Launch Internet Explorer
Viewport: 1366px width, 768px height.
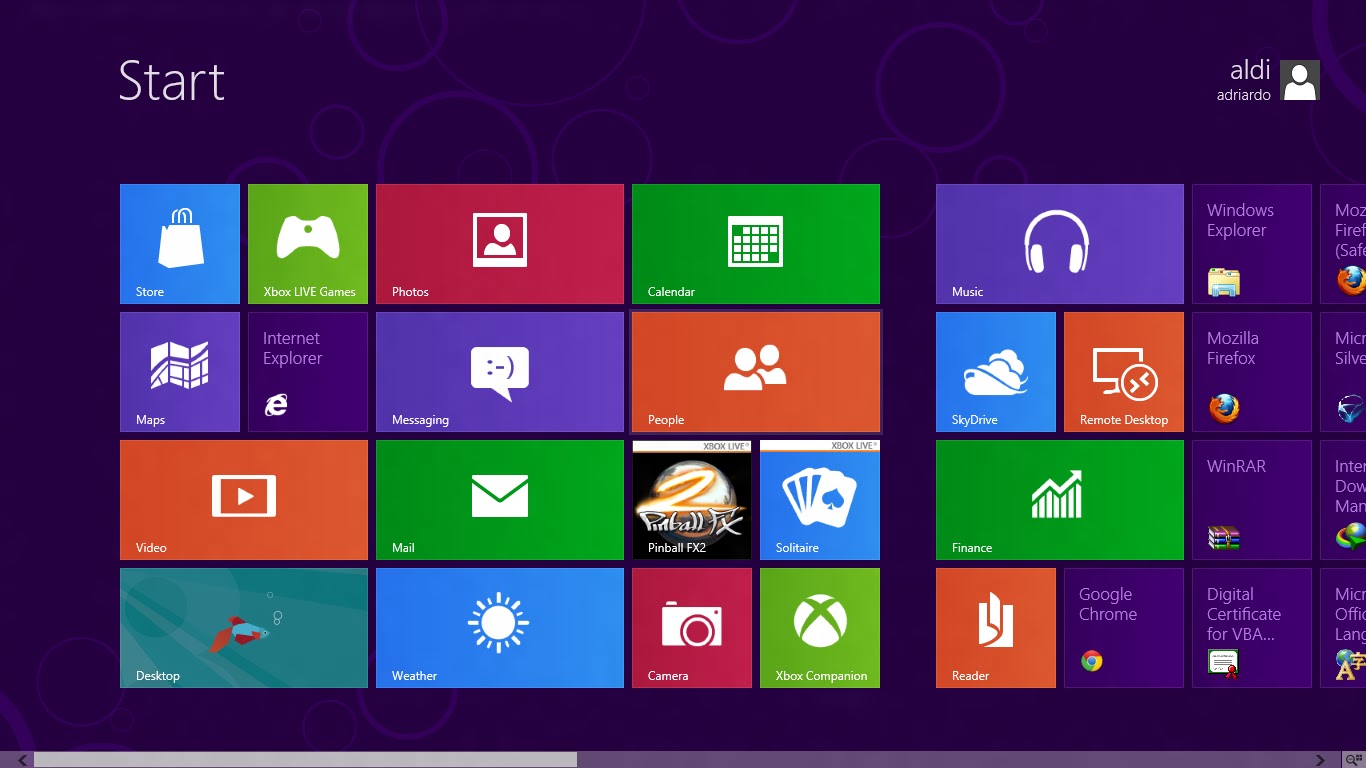[x=307, y=371]
